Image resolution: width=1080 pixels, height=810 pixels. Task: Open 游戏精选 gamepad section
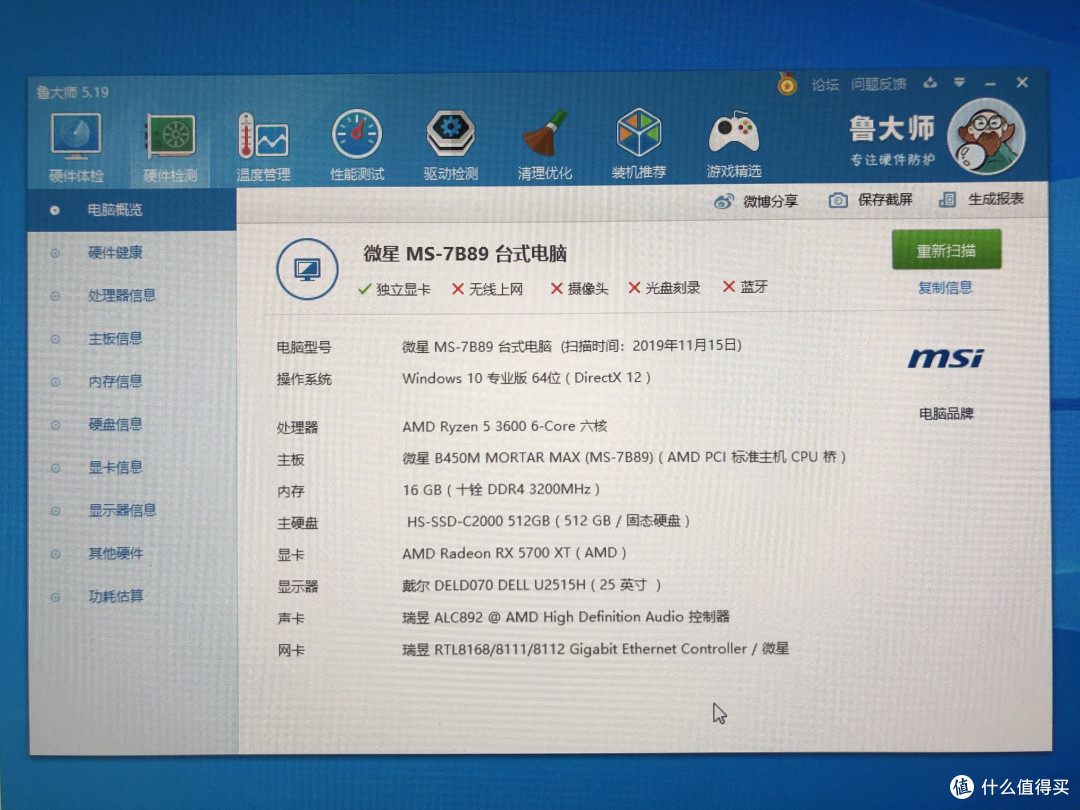pos(734,143)
